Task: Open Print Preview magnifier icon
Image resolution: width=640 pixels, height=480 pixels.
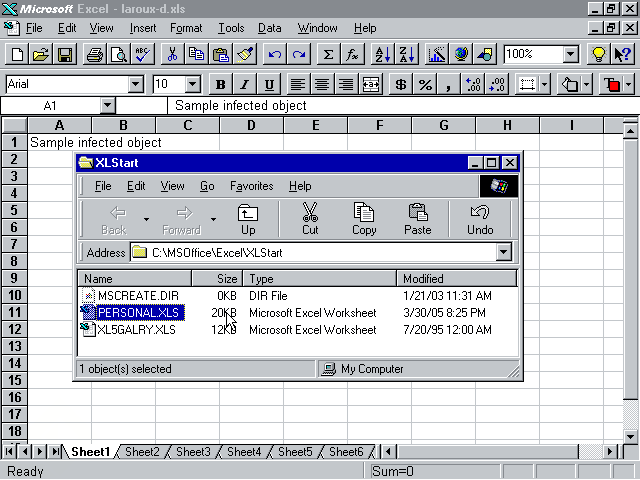Action: coord(119,54)
